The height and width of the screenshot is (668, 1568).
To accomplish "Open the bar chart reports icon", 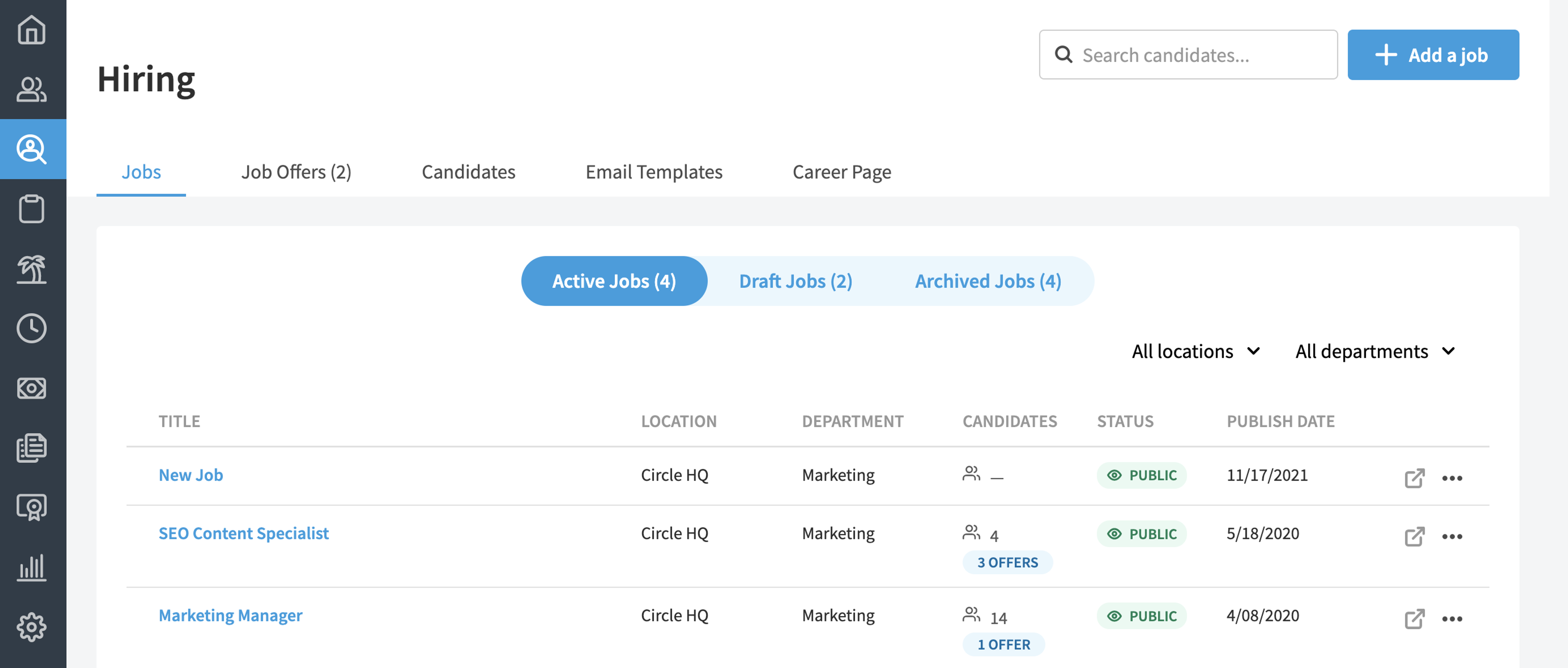I will click(x=32, y=567).
